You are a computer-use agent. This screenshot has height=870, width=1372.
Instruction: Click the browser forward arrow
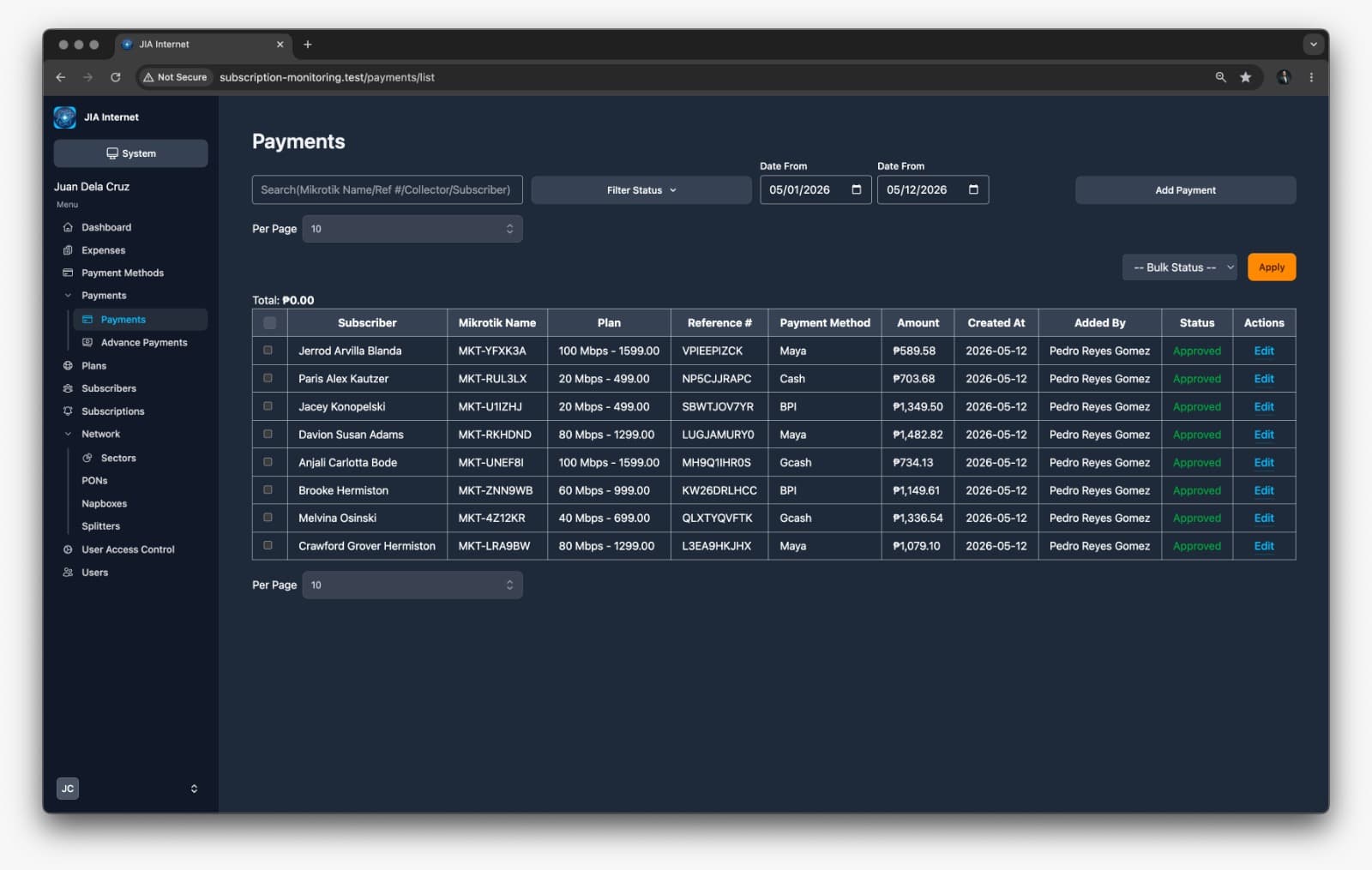tap(87, 77)
